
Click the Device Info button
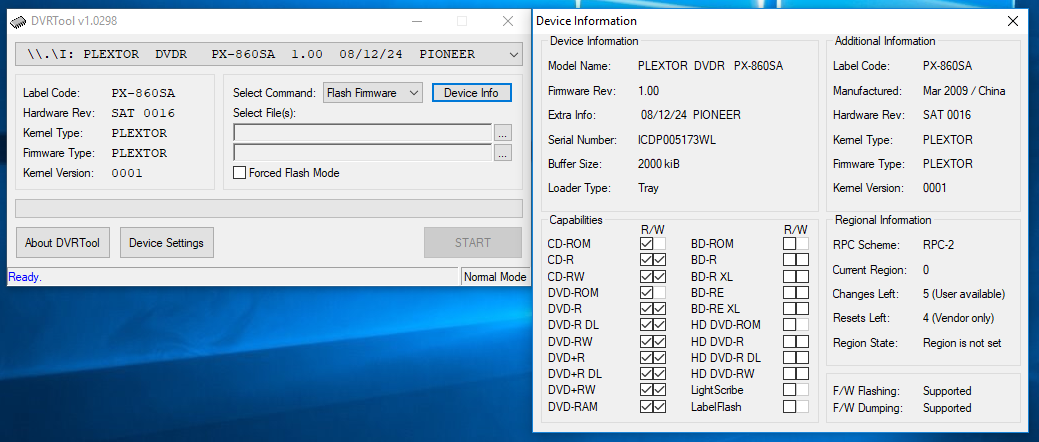(471, 93)
